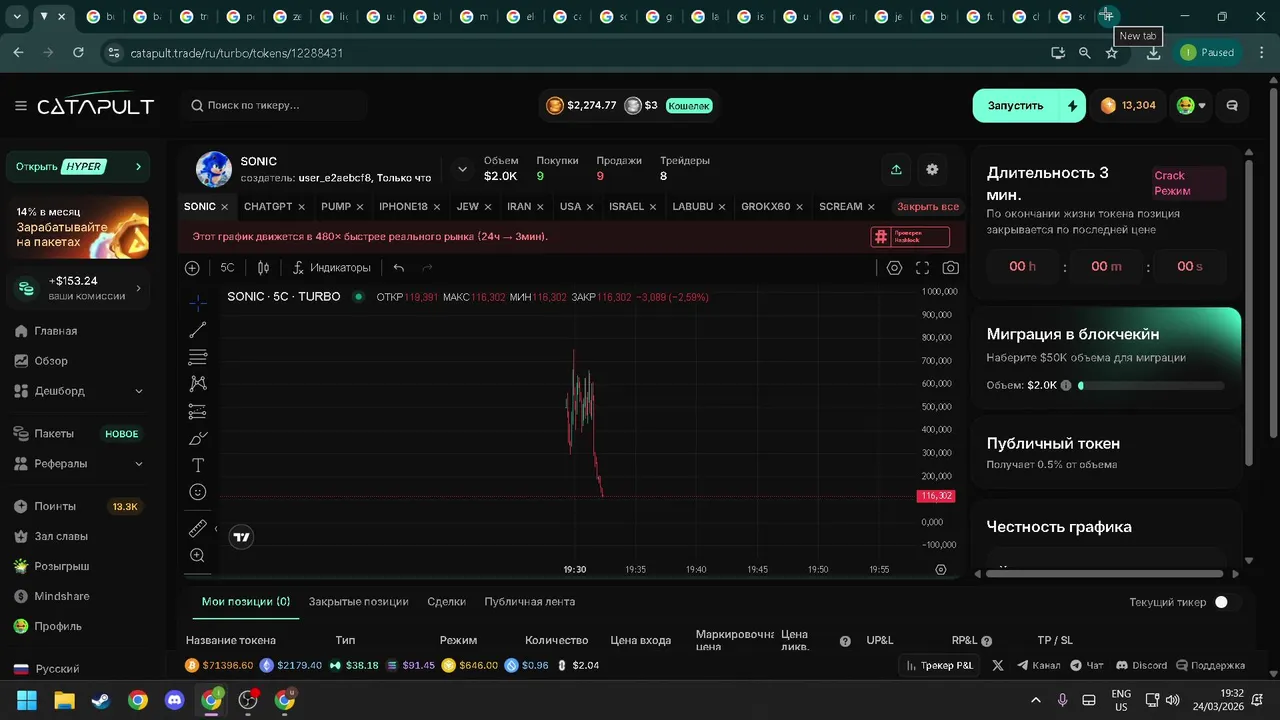Viewport: 1280px width, 720px height.
Task: Open the chat messages icon in header
Action: tap(1232, 105)
